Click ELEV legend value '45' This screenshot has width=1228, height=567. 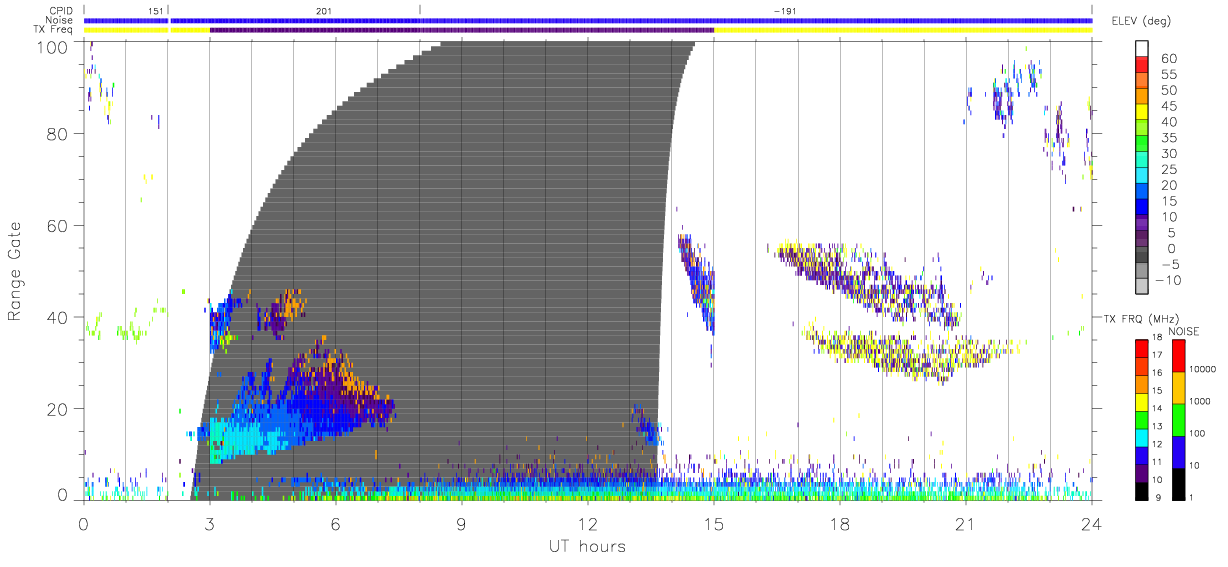1170,106
